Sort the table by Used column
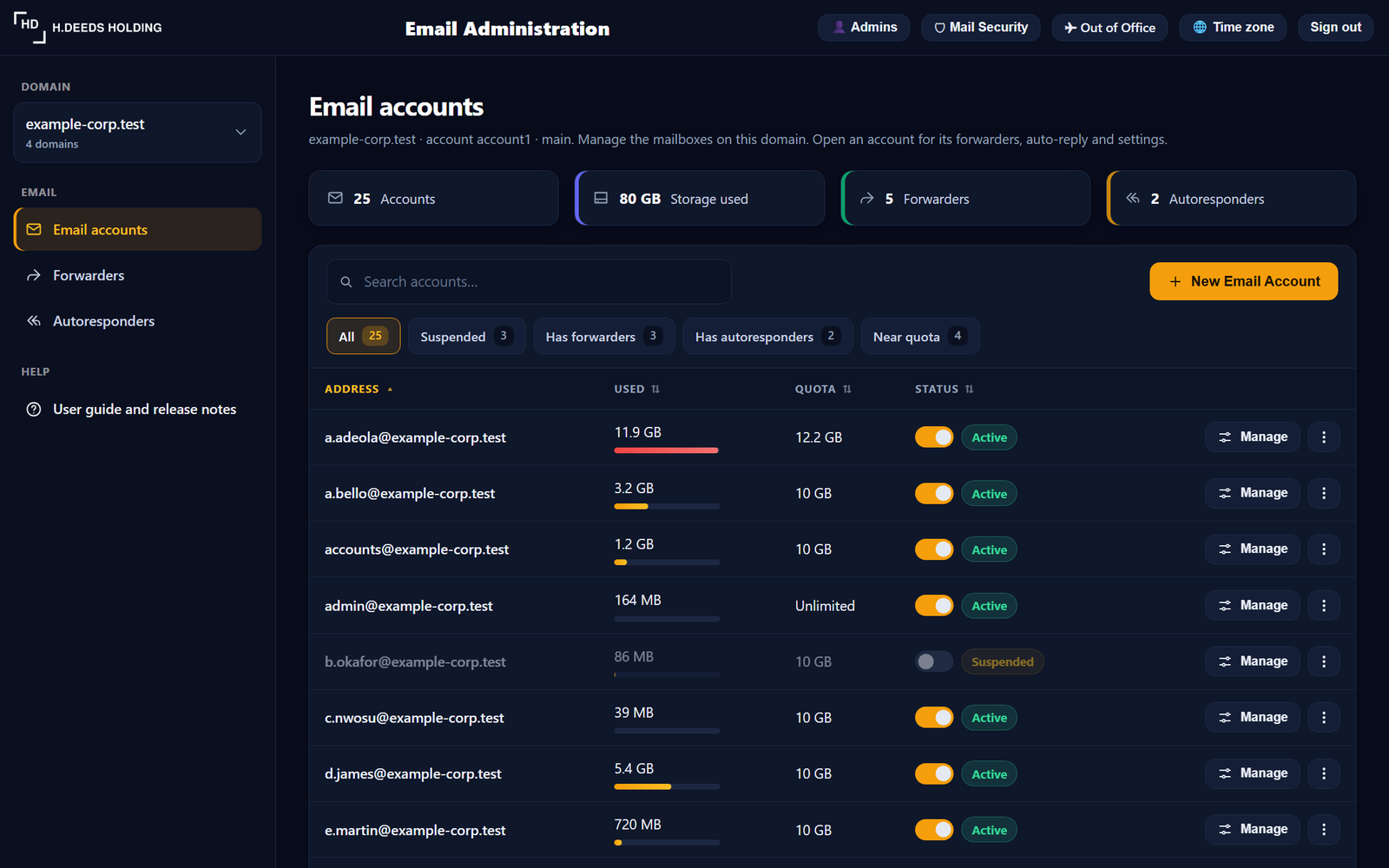 (x=636, y=389)
